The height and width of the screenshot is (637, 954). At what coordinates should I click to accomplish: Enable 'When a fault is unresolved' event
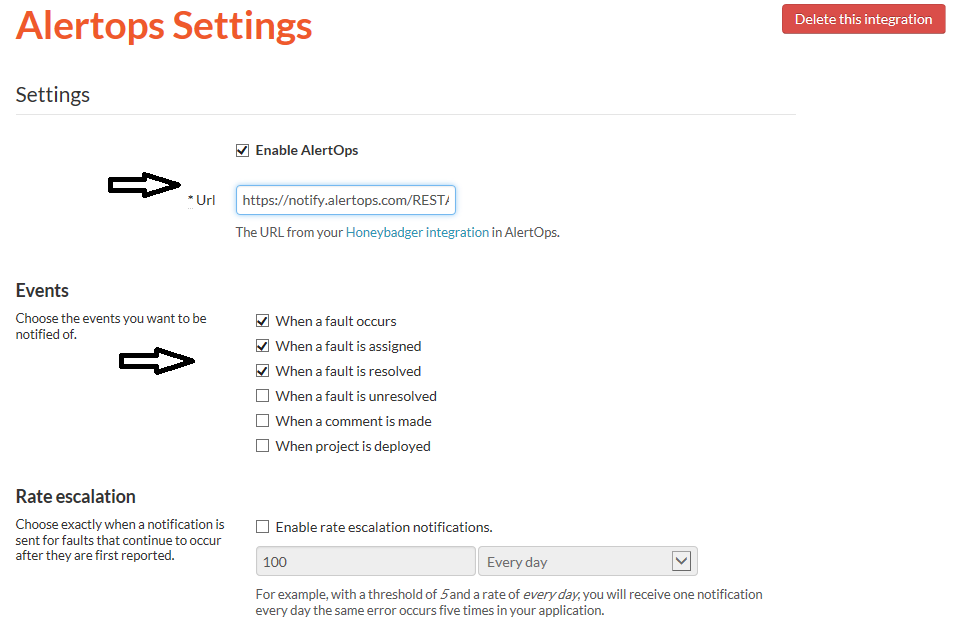coord(263,396)
